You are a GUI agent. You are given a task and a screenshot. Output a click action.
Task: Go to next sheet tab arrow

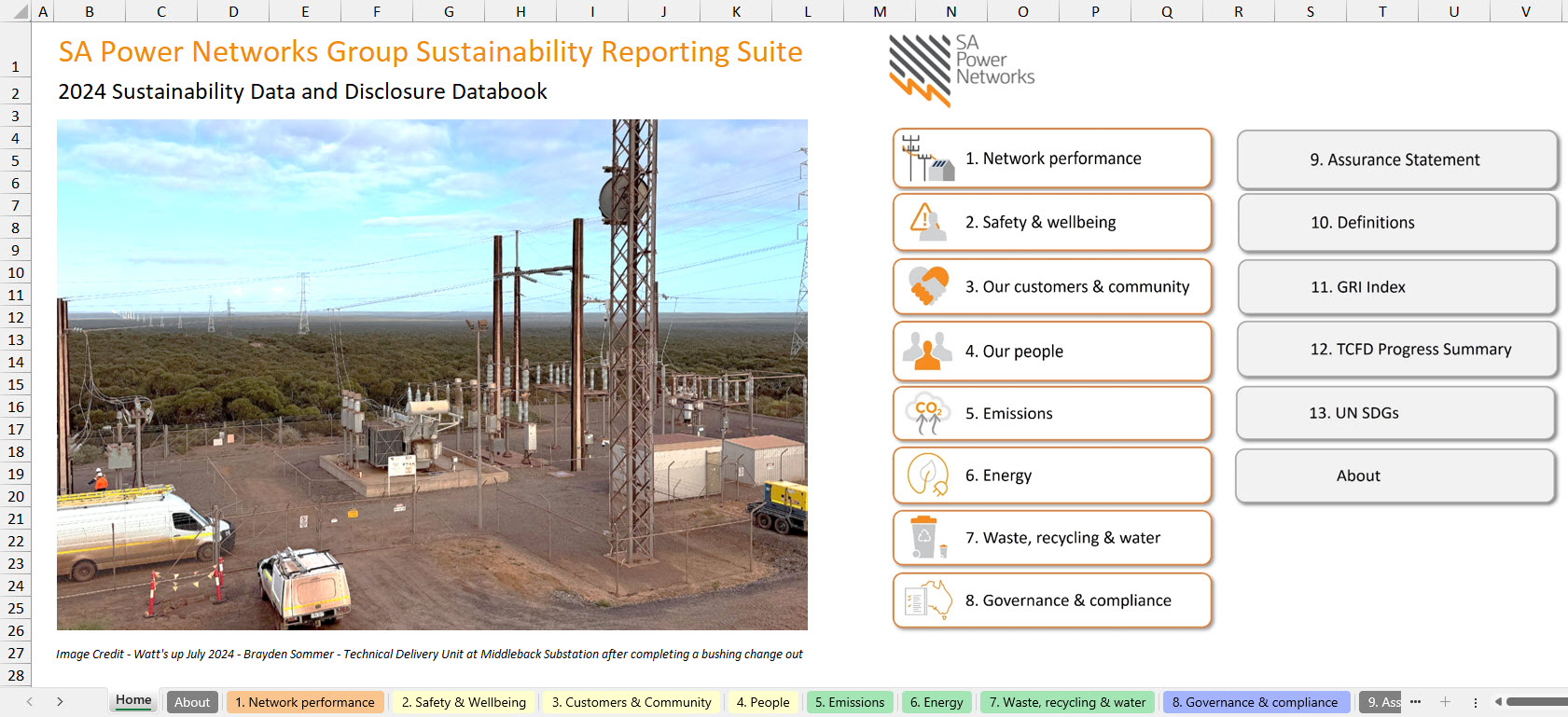click(x=60, y=702)
